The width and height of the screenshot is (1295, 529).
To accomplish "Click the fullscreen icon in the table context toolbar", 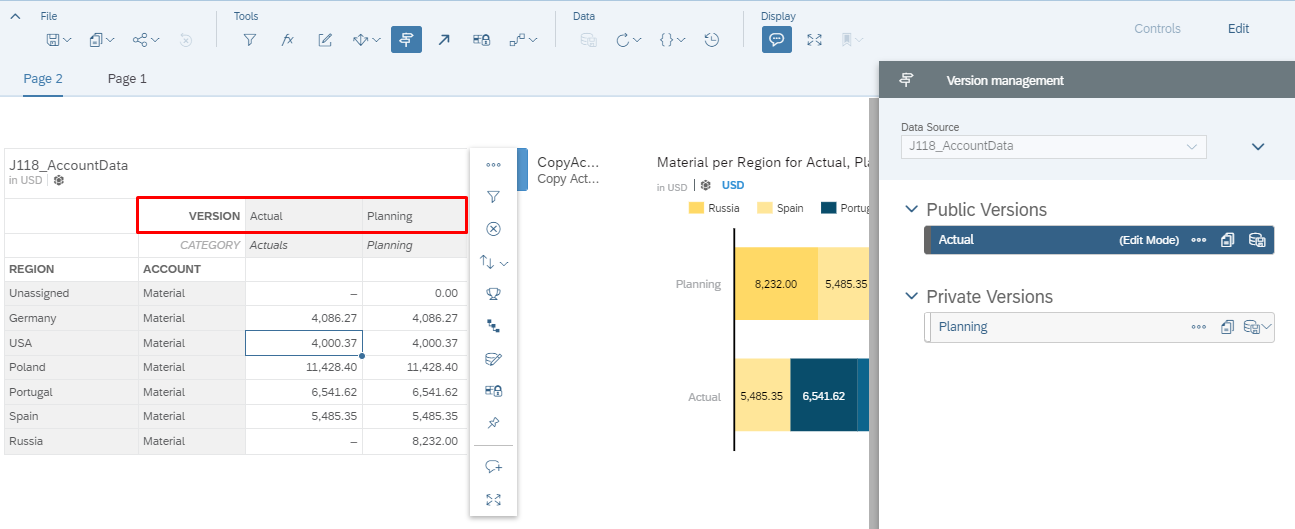I will click(493, 499).
